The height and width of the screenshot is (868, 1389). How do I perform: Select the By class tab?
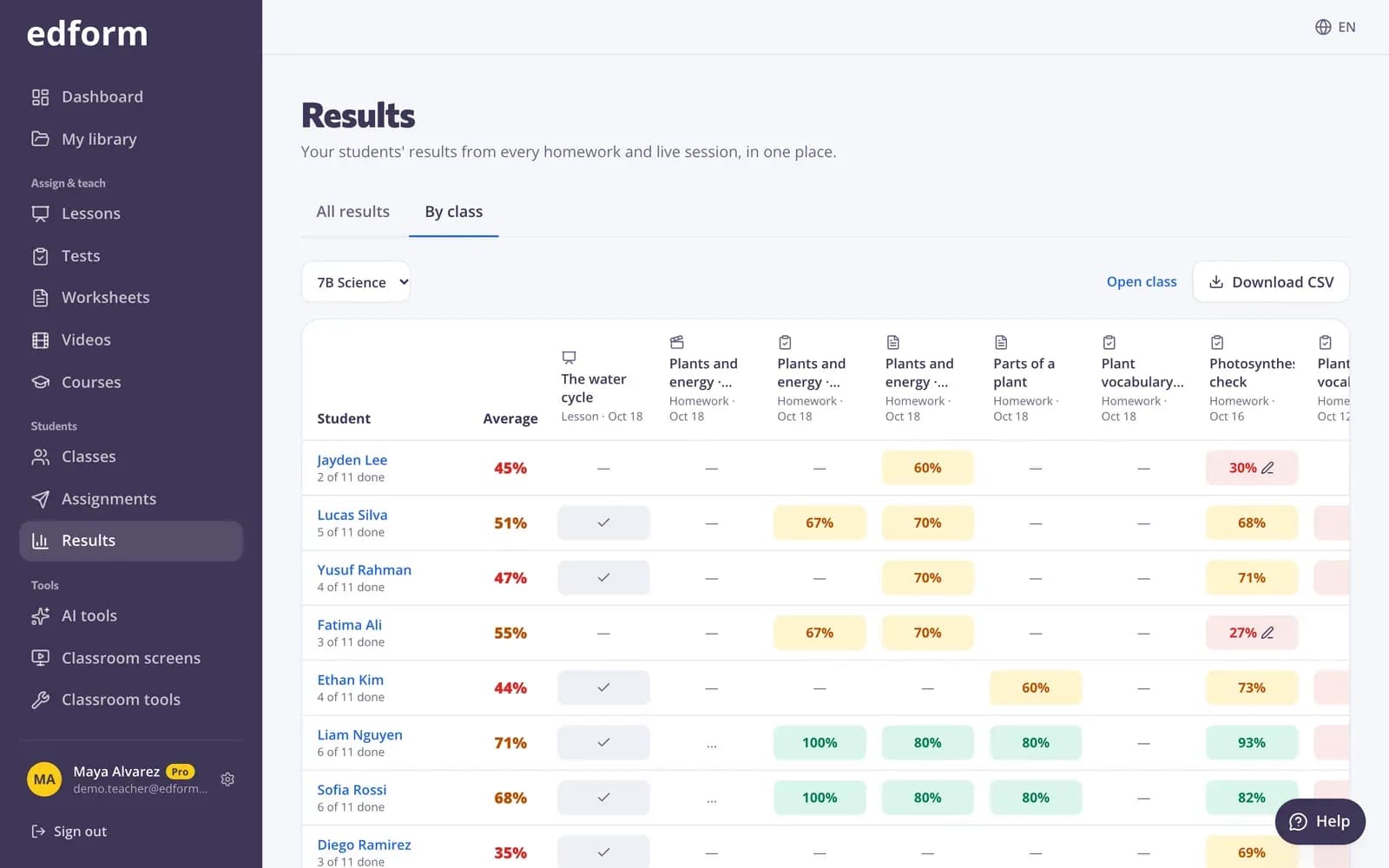(453, 212)
